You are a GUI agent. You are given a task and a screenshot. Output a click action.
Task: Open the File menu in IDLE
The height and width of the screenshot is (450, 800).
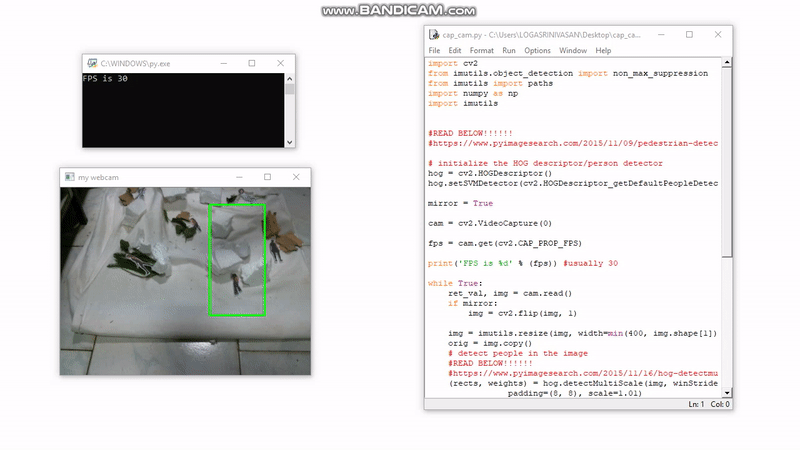tap(434, 50)
